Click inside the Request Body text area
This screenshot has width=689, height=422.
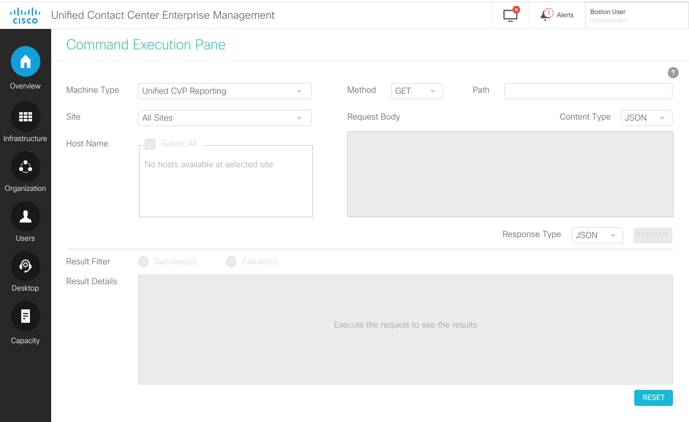coord(510,174)
